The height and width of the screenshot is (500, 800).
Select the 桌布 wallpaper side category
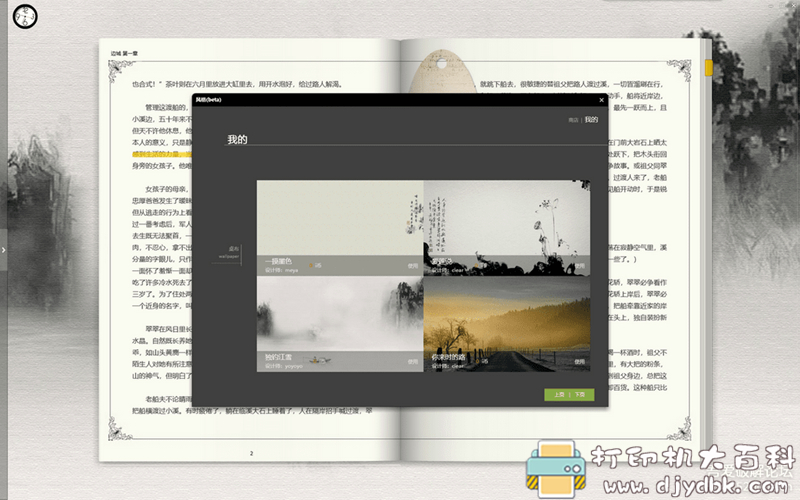point(229,253)
